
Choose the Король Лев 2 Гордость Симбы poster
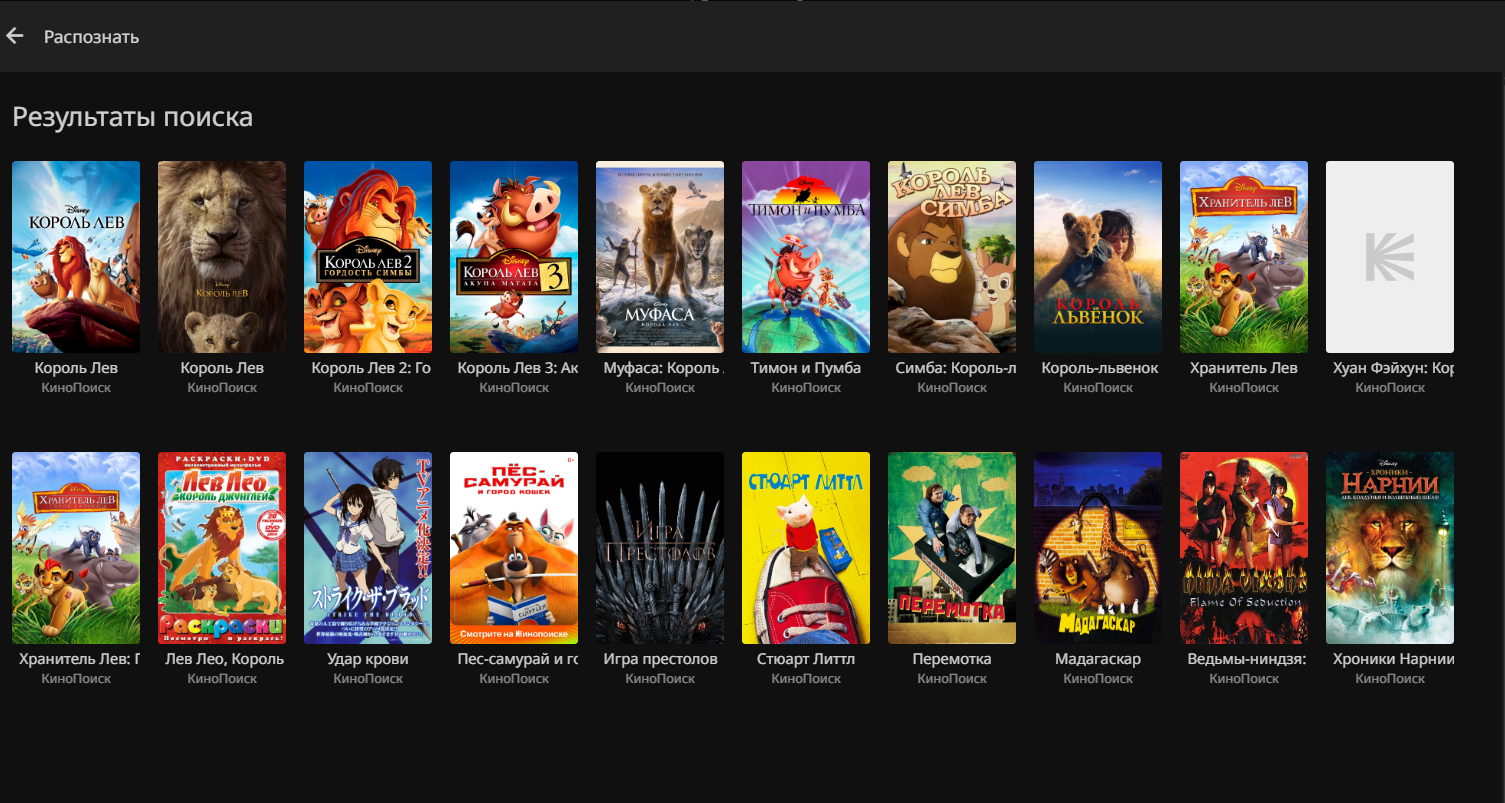(x=368, y=257)
